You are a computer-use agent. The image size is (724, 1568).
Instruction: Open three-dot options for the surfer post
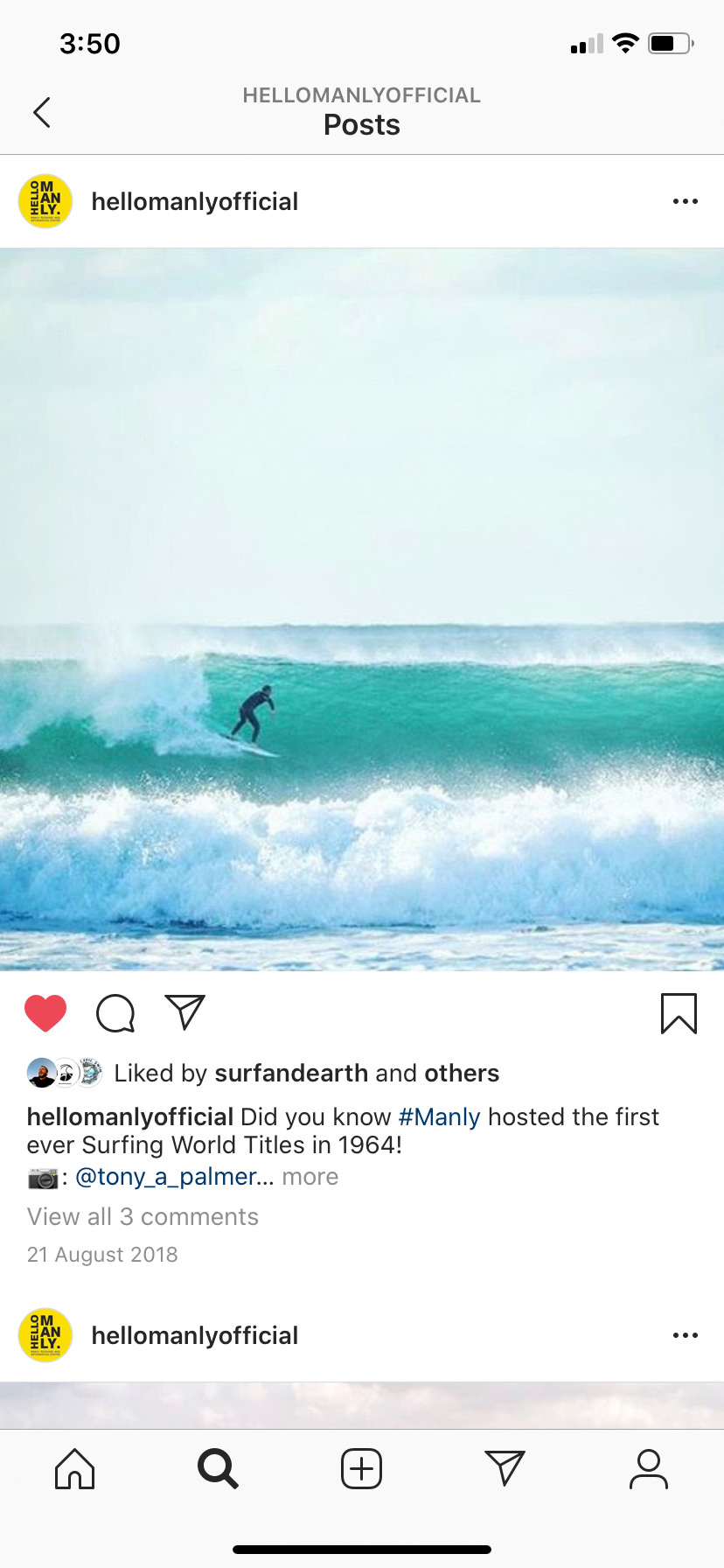(686, 201)
